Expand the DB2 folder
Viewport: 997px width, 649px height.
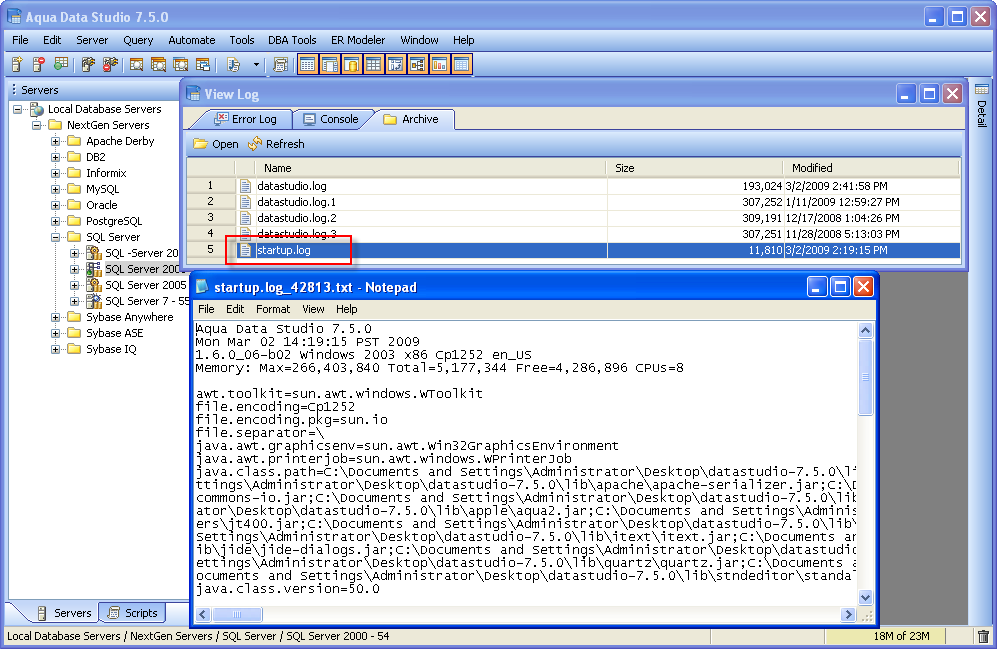click(55, 157)
